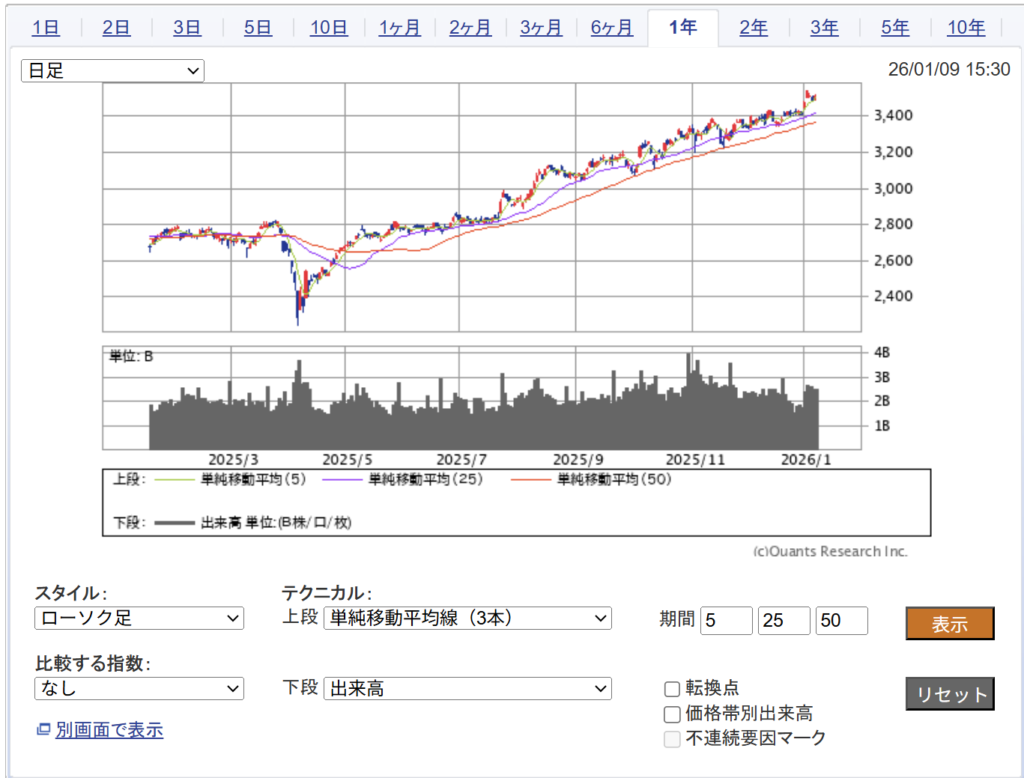Toggle the 転換点 checkbox
Viewport: 1024px width, 778px height.
coord(673,688)
